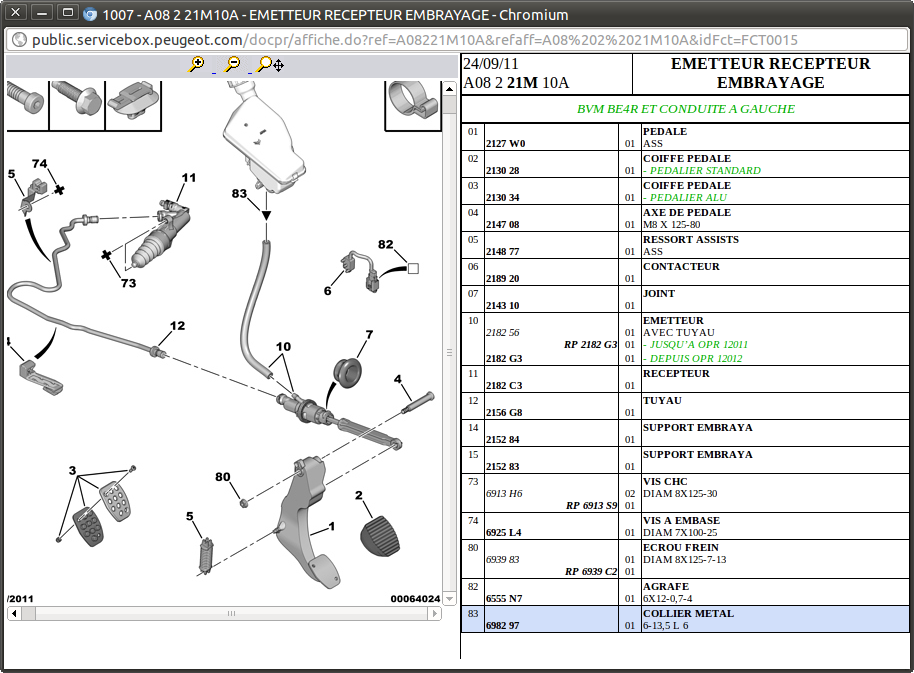The height and width of the screenshot is (673, 914).
Task: Select callout 11 on the receiver cylinder
Action: 189,178
